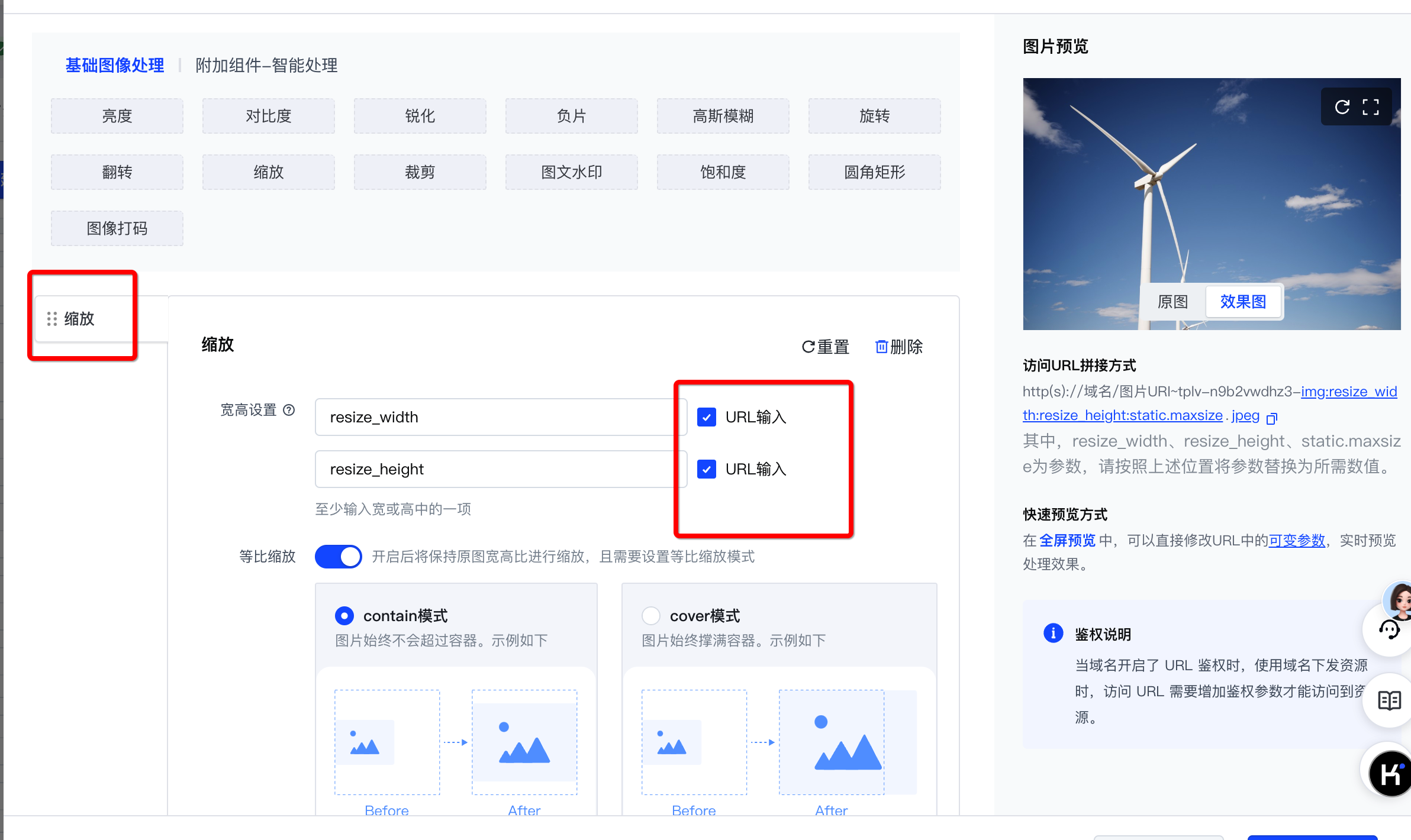Click the drag handle icon next to 缩放
The height and width of the screenshot is (840, 1411).
pos(52,319)
